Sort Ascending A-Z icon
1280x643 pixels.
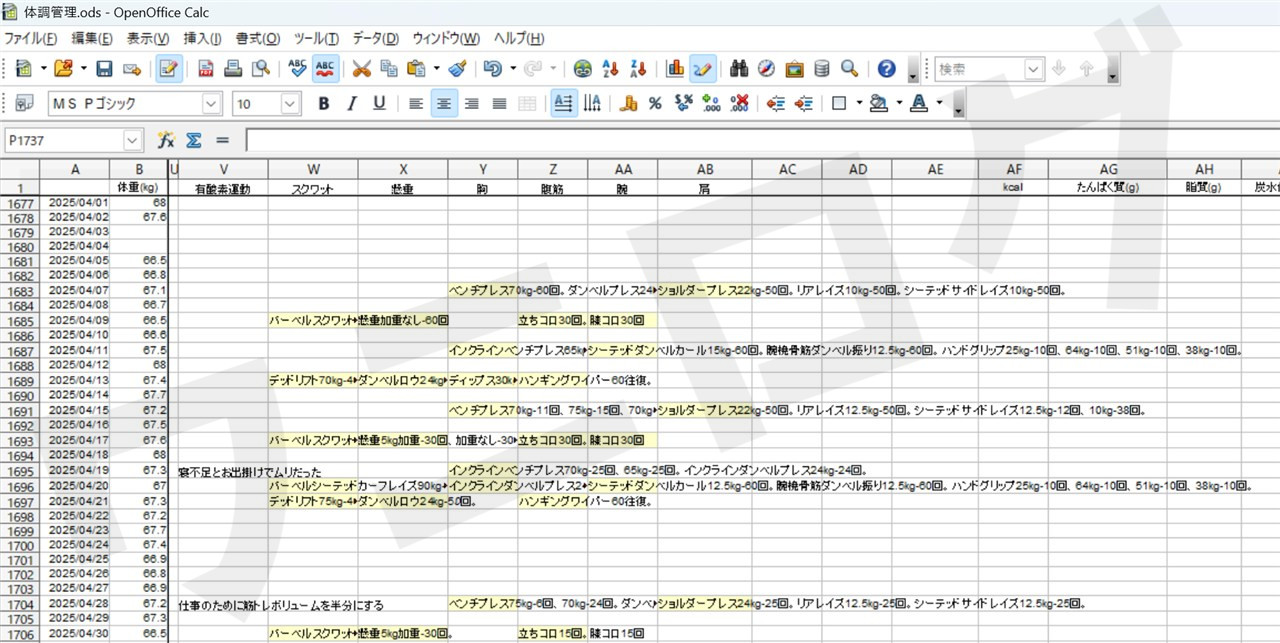click(611, 69)
